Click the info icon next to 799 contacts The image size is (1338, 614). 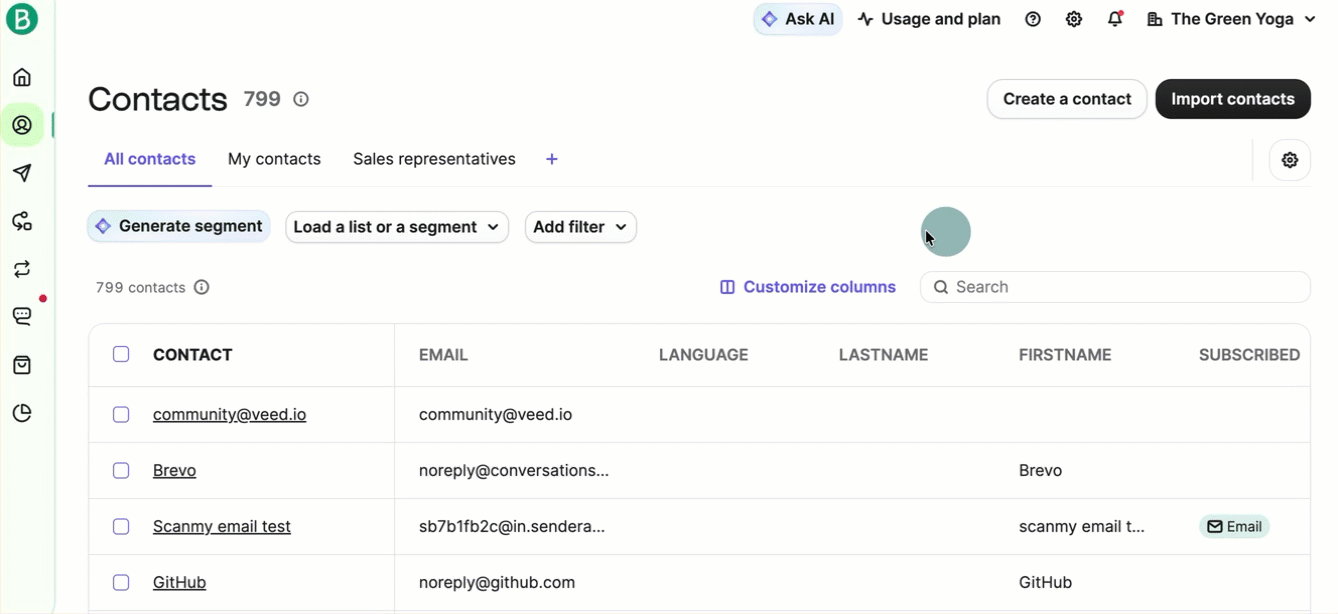coord(201,287)
